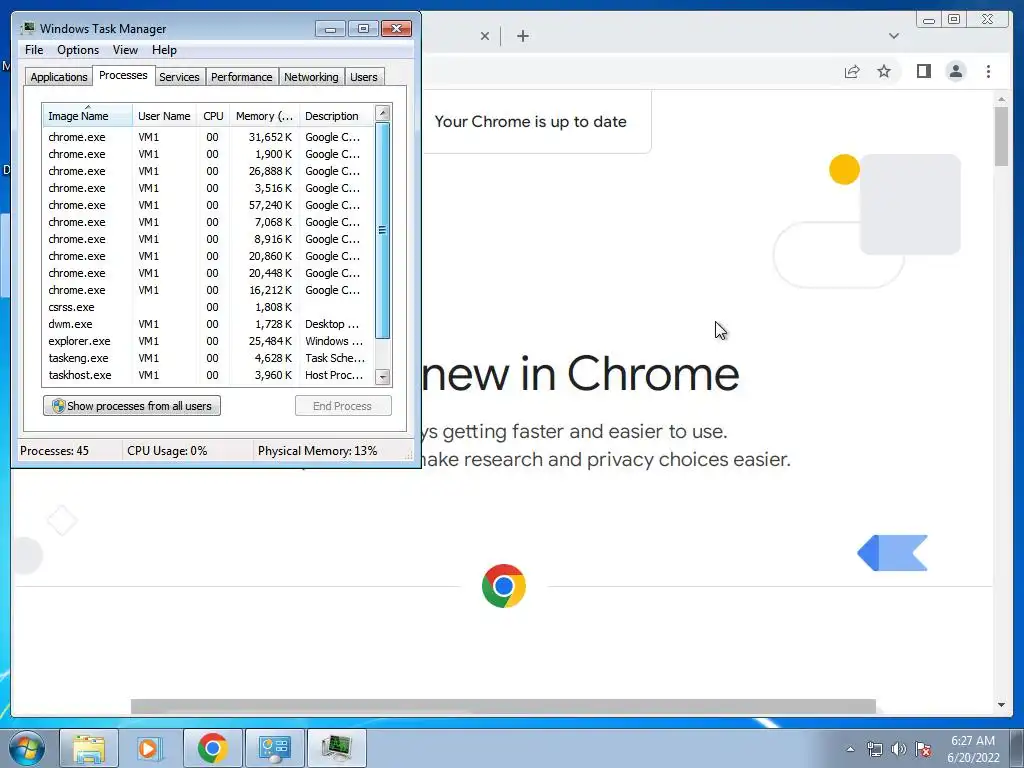1024x768 pixels.
Task: Bookmark this page with the star icon
Action: click(x=884, y=71)
